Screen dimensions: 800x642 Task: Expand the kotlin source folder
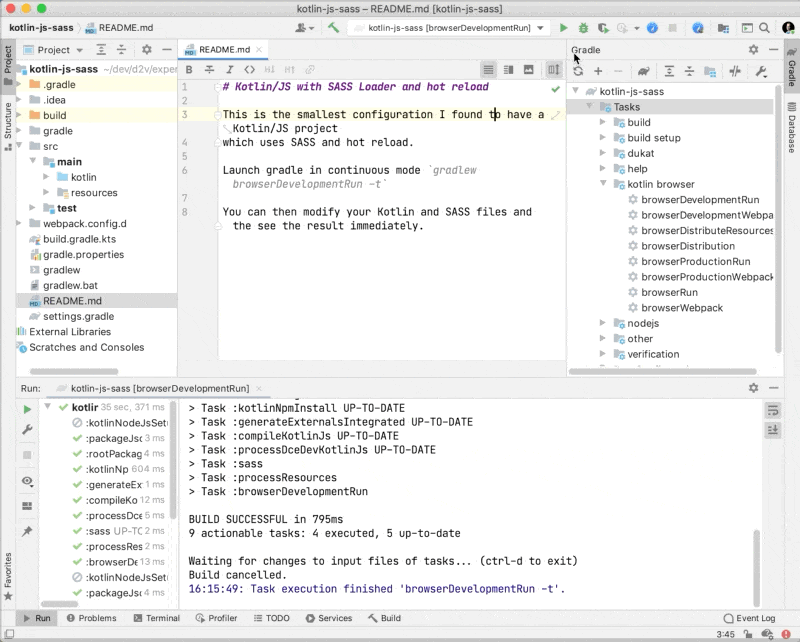pos(46,177)
